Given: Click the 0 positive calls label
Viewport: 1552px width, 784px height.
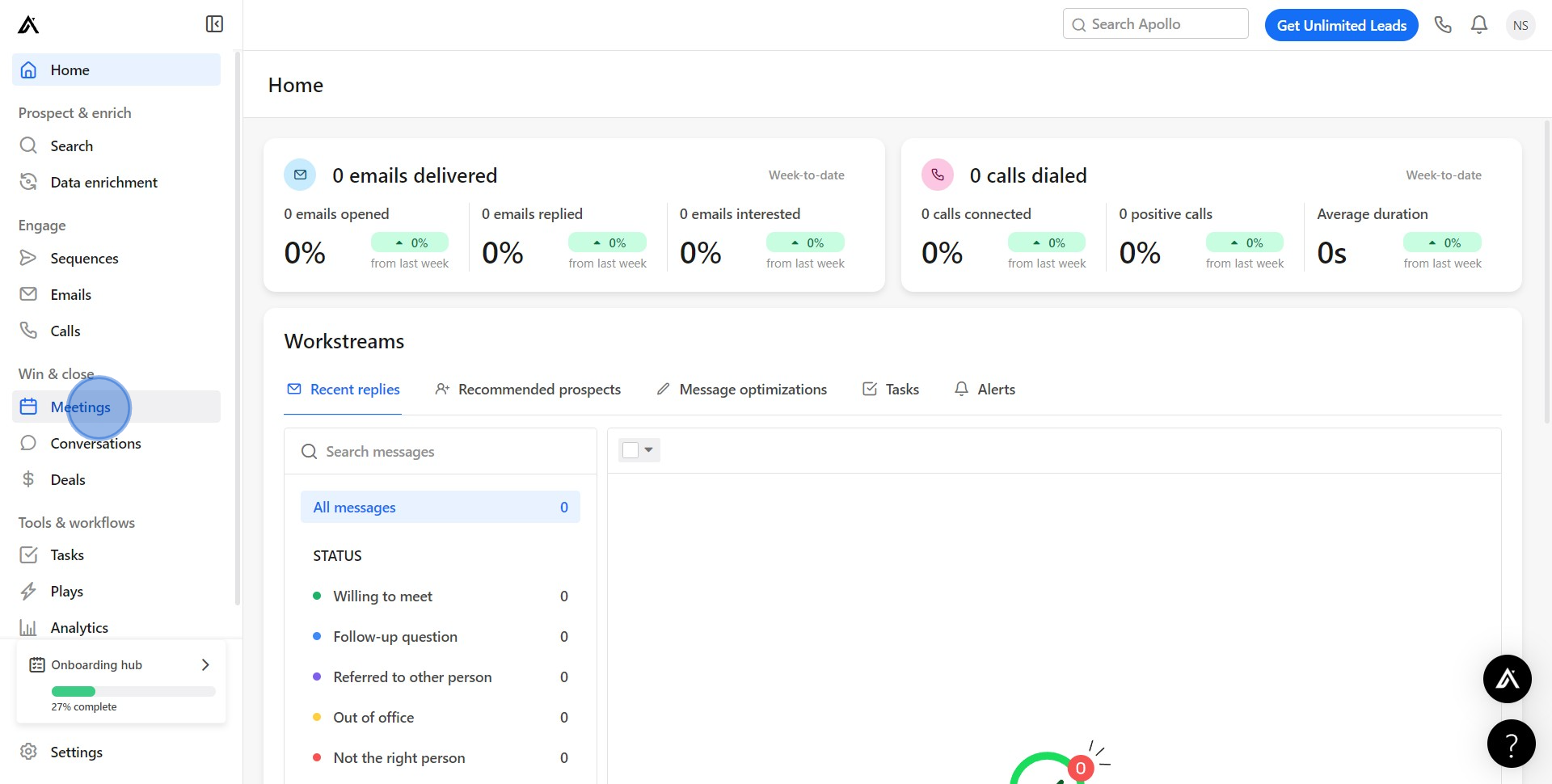Looking at the screenshot, I should point(1166,213).
